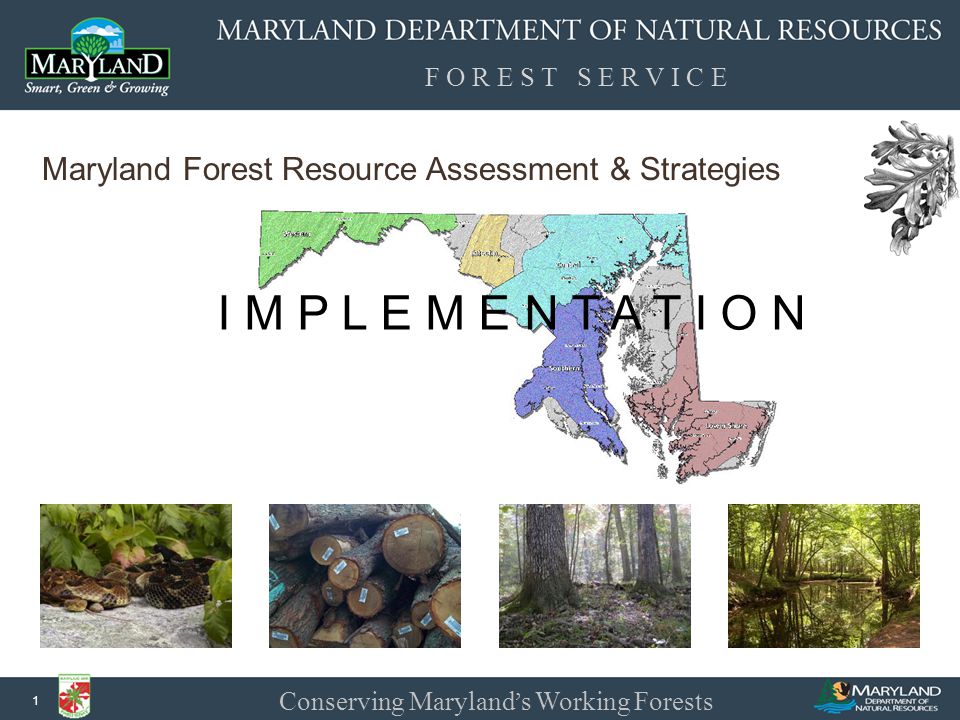The image size is (960, 720).
Task: Select the rattlesnake photo thumbnail
Action: click(136, 576)
